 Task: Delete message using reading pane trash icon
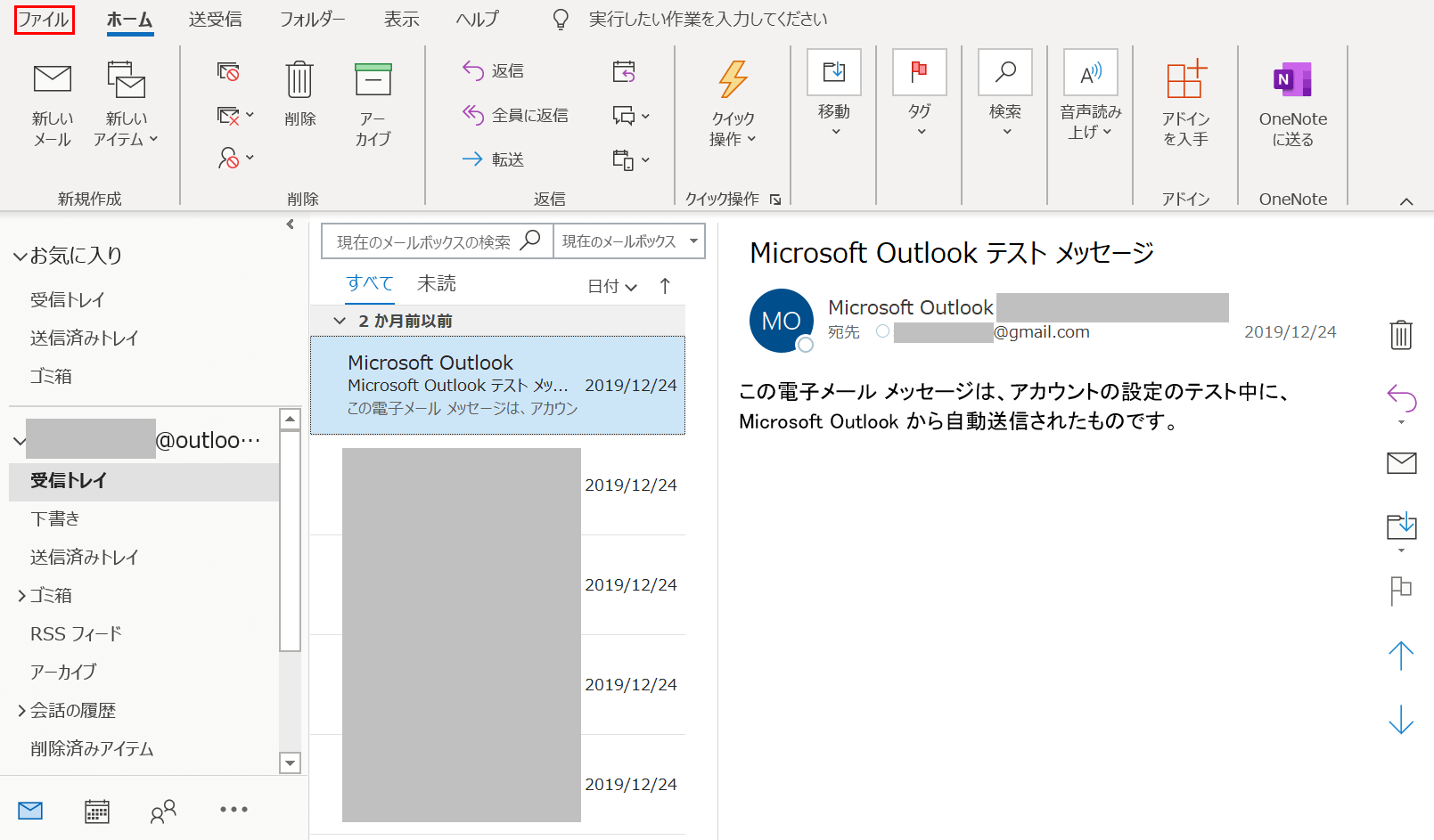[1401, 335]
